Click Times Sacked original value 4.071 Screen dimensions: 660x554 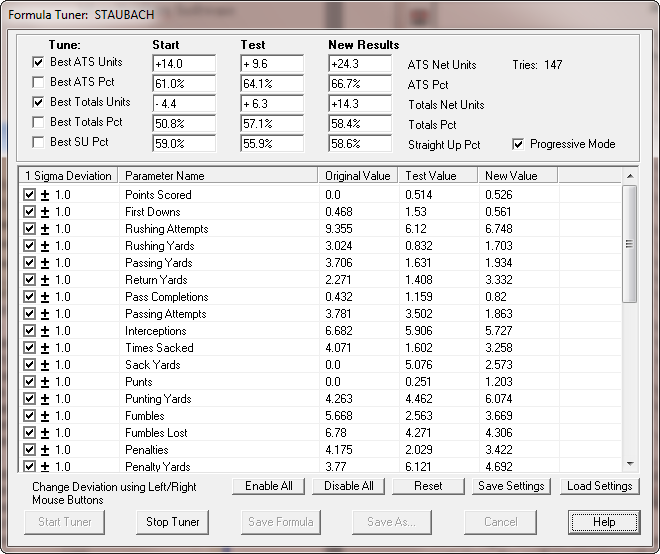tap(339, 348)
